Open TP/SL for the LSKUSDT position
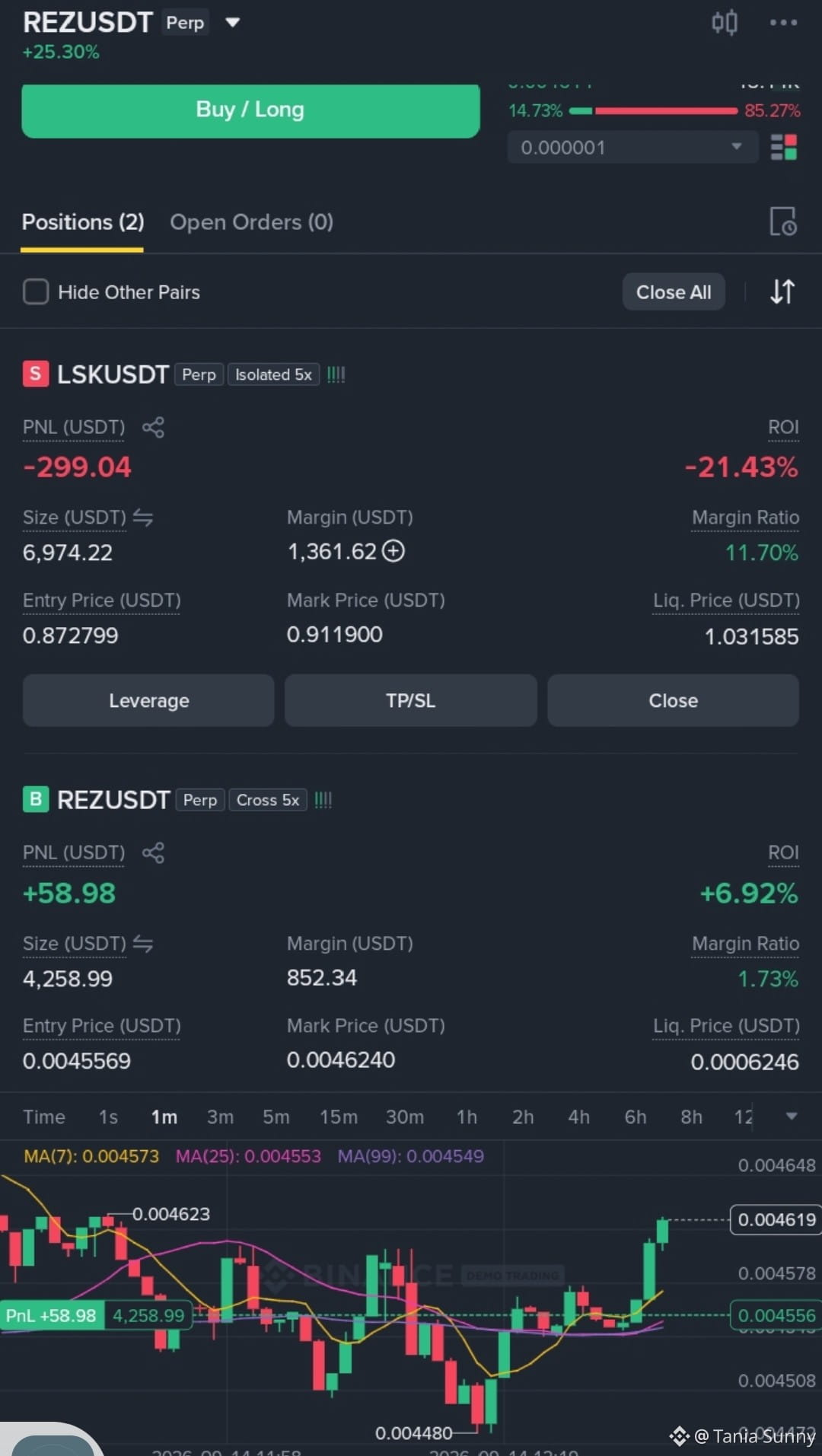Image resolution: width=822 pixels, height=1456 pixels. click(x=410, y=700)
